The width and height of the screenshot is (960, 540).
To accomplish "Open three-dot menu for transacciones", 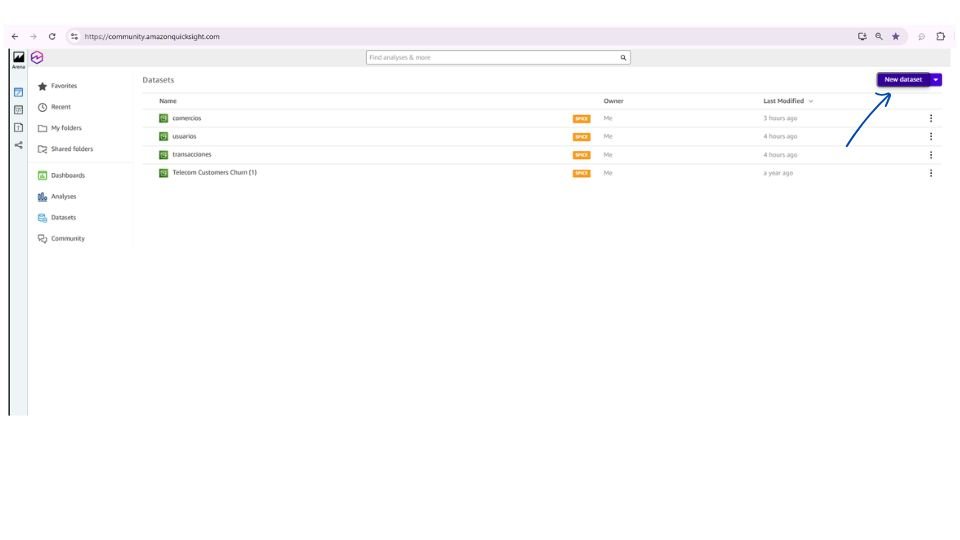I will click(931, 155).
